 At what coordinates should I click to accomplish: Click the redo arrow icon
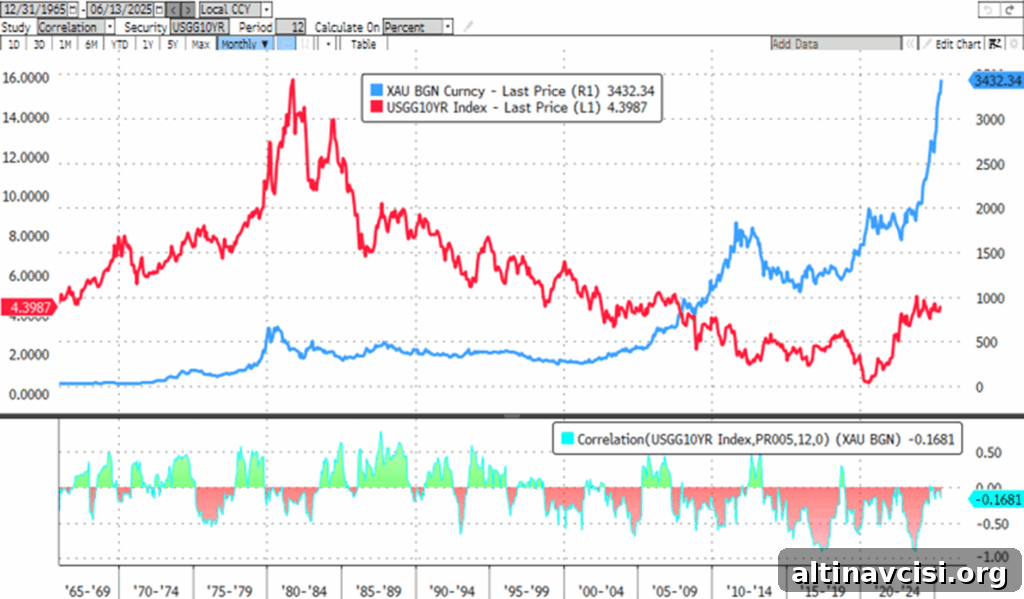[1010, 10]
